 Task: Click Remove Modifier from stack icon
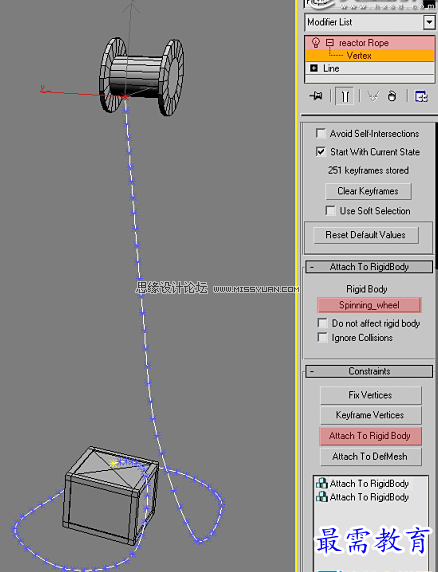(x=392, y=96)
